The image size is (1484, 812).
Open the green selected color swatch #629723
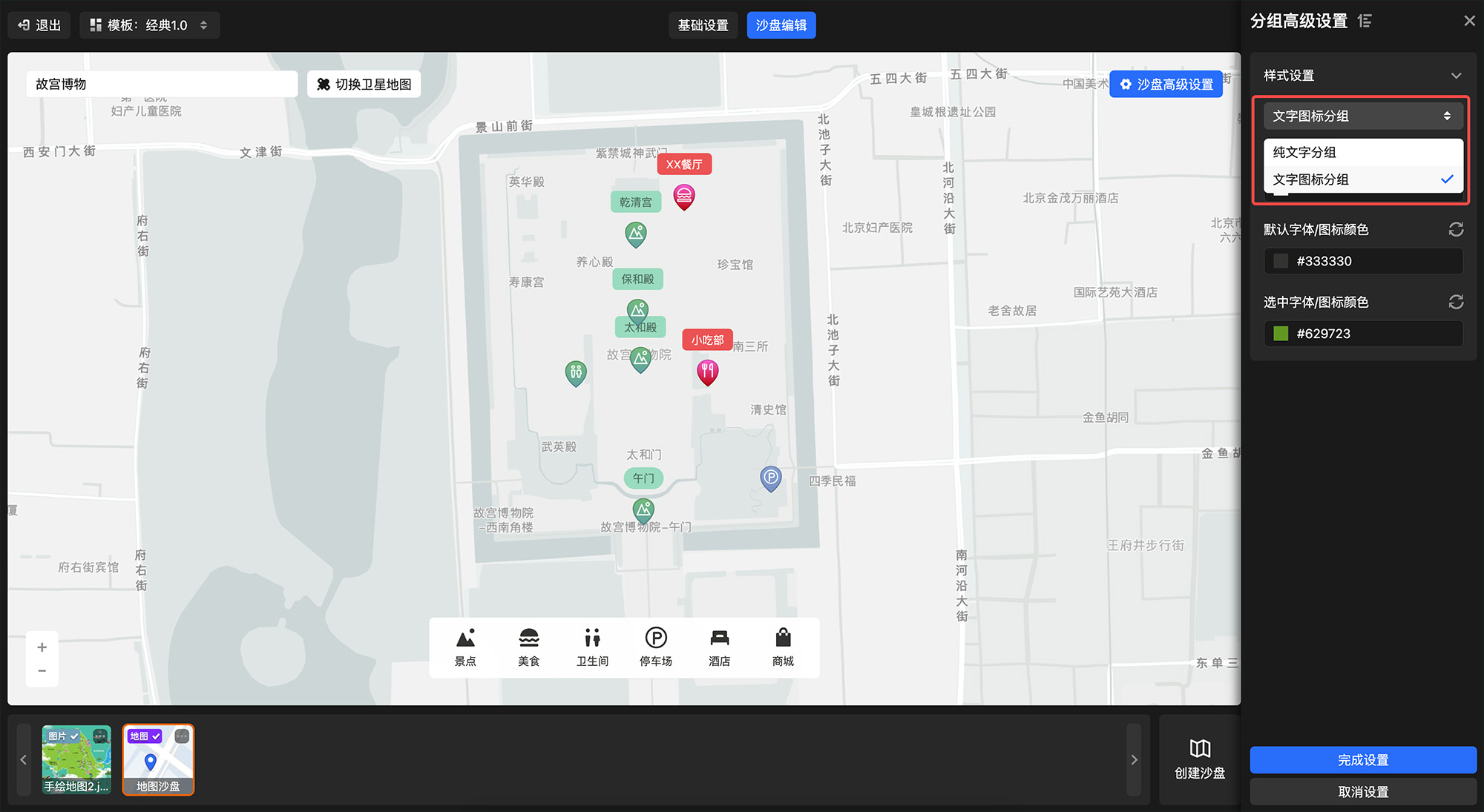click(x=1281, y=334)
